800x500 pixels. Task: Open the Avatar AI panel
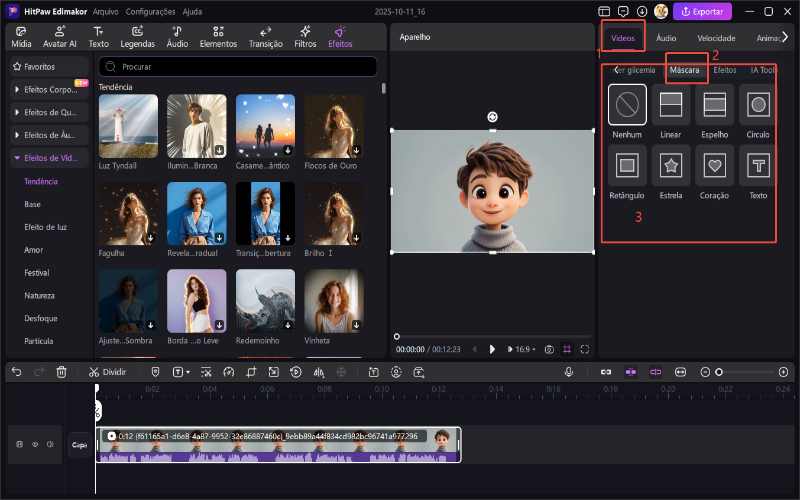coord(60,37)
